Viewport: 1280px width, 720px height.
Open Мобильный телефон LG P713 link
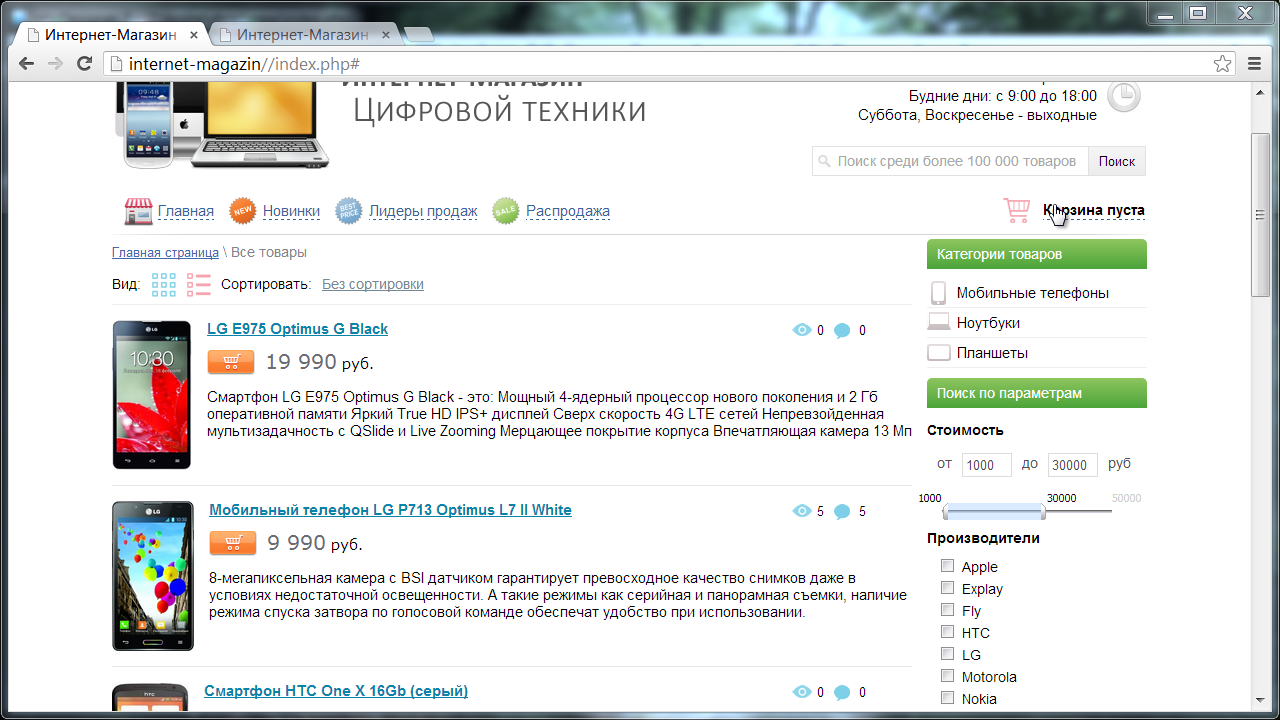390,510
